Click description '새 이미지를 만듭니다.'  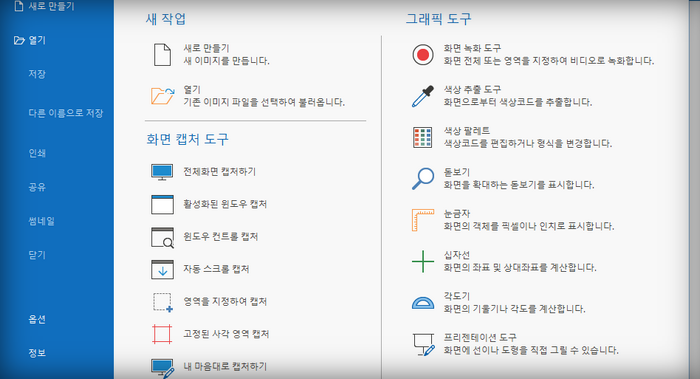point(226,61)
